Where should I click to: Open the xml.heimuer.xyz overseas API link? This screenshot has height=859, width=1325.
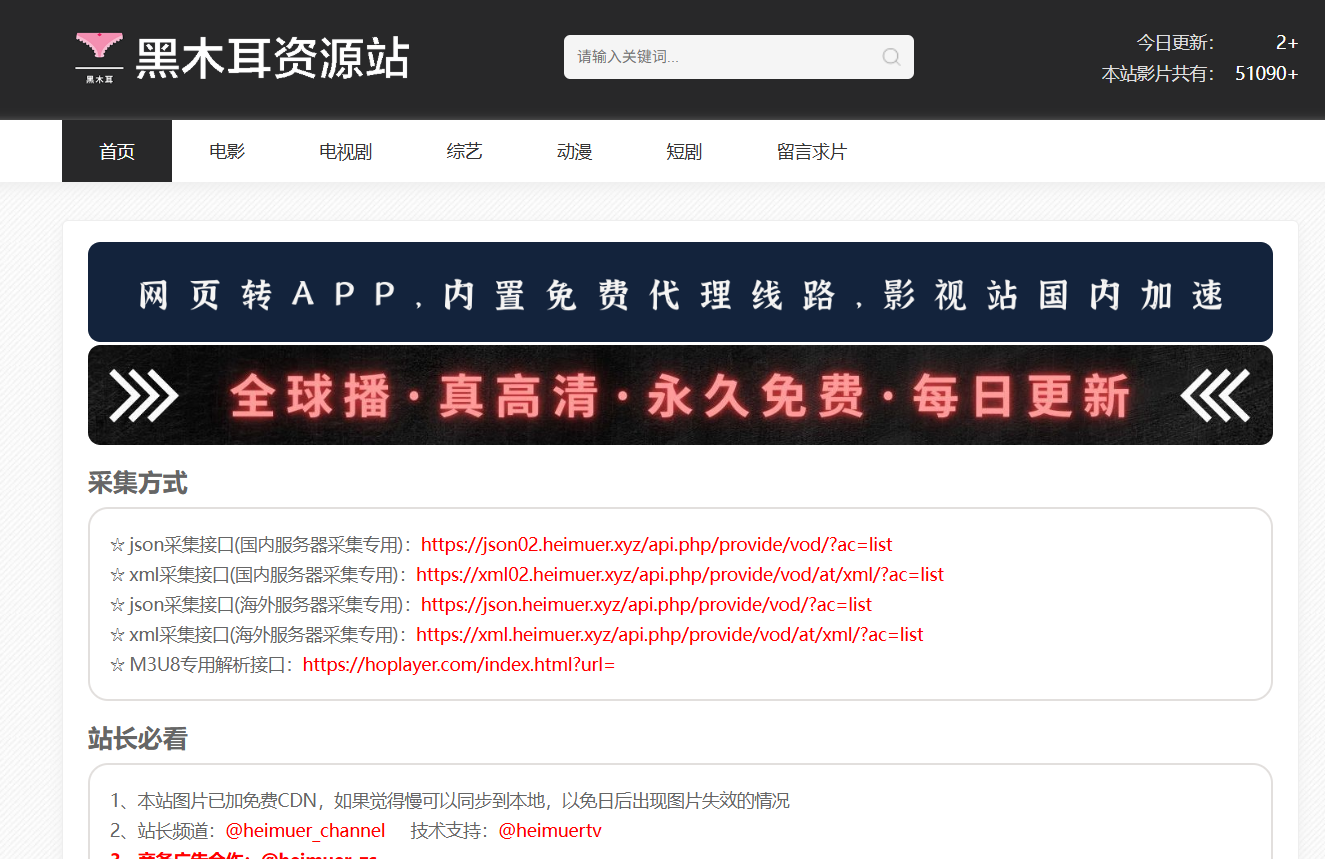coord(670,635)
